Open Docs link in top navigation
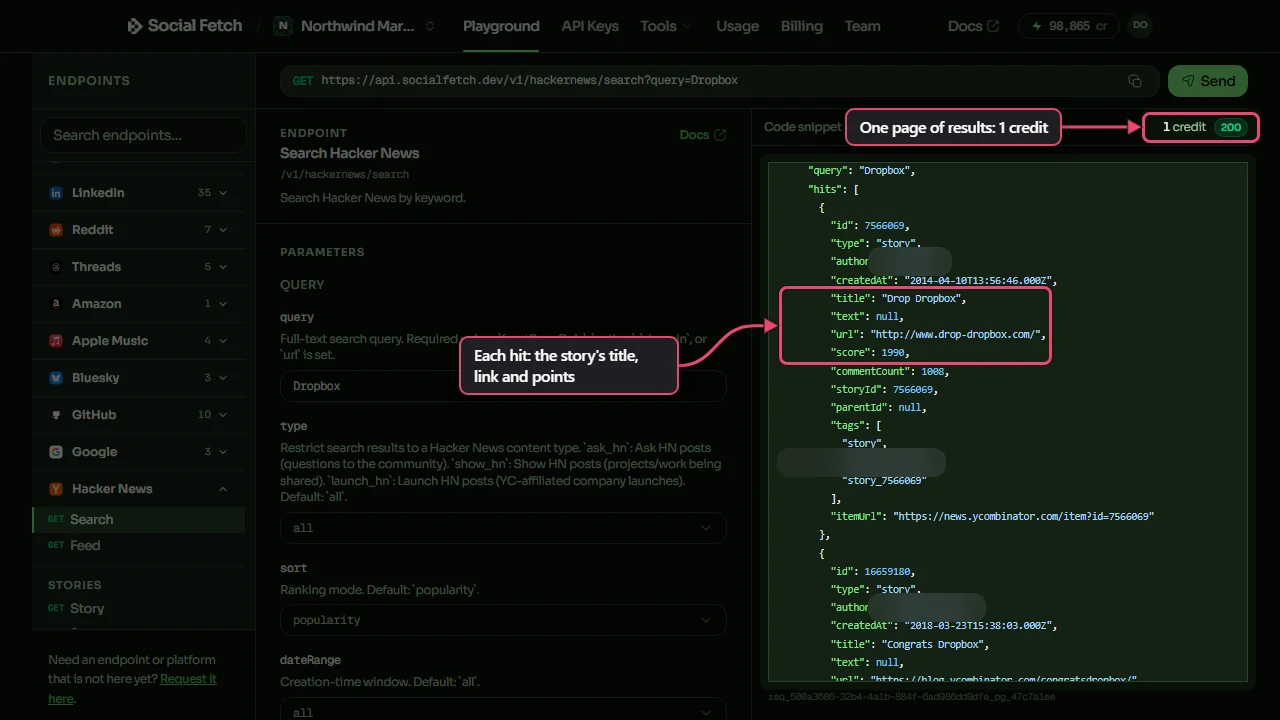The height and width of the screenshot is (720, 1280). pyautogui.click(x=973, y=26)
